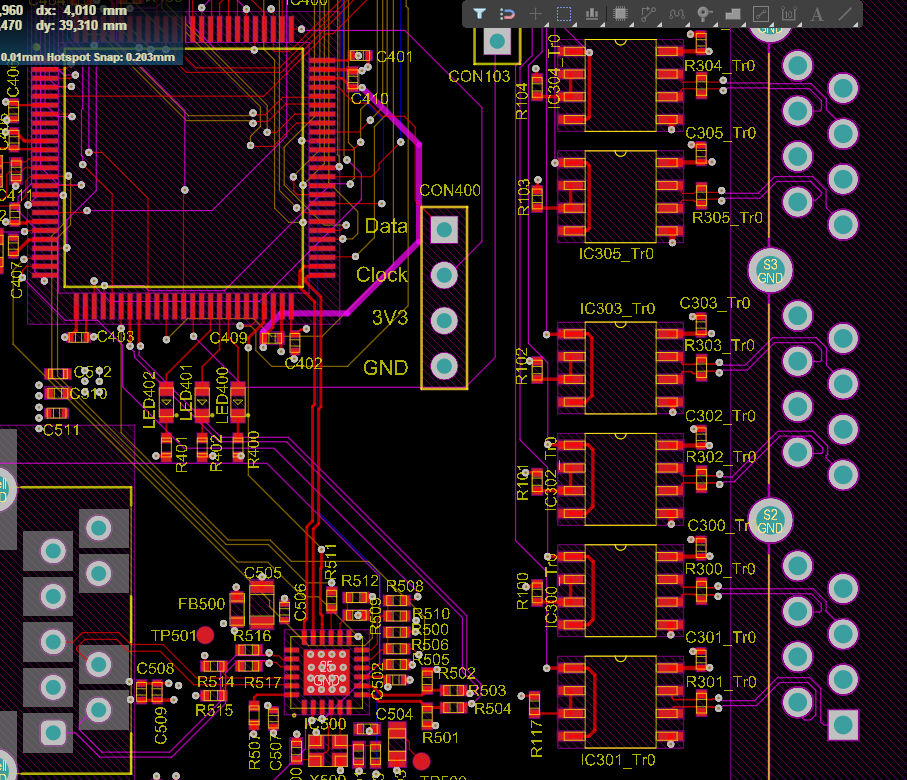Select the R503 designator label
907x780 pixels.
[x=487, y=691]
